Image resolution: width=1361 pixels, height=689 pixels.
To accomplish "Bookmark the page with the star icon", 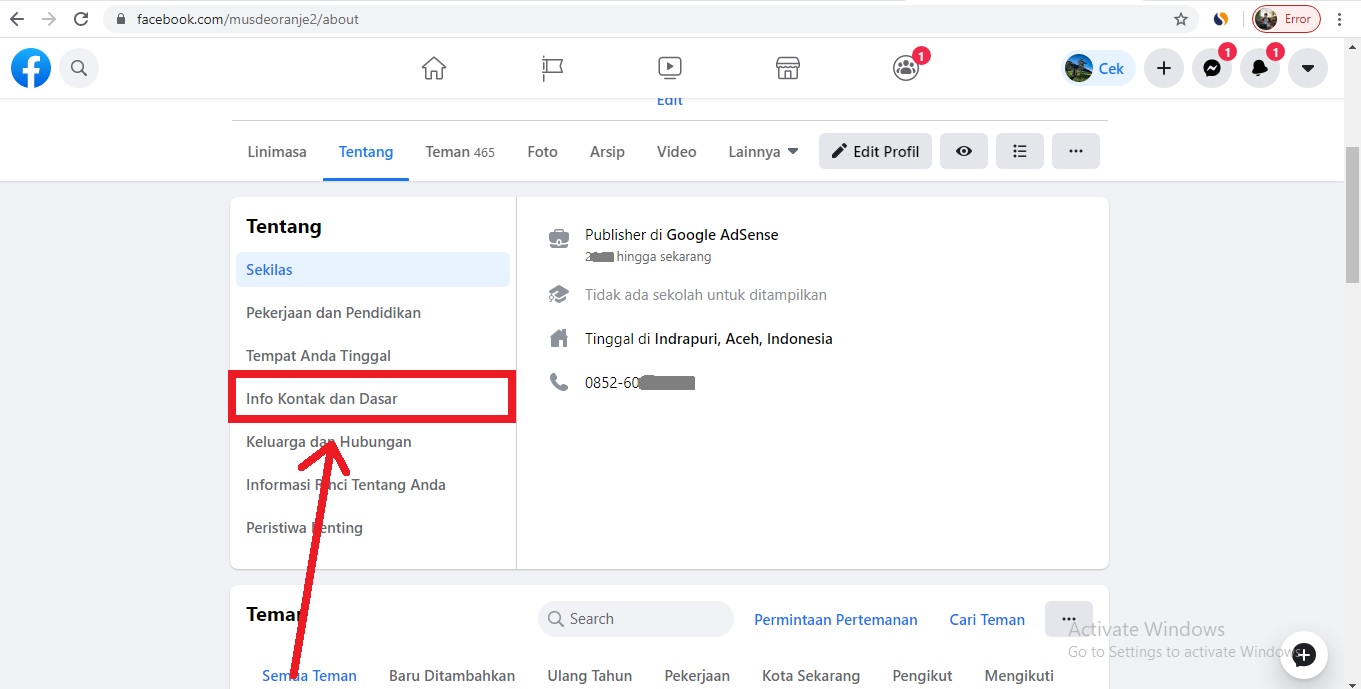I will pyautogui.click(x=1180, y=18).
